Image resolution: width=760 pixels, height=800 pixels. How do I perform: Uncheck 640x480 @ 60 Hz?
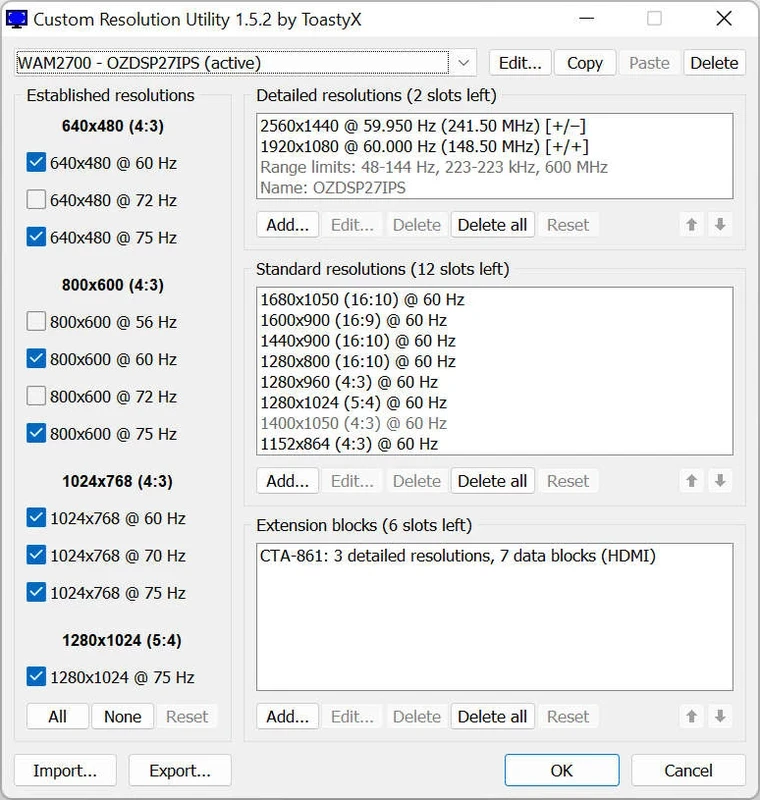pos(37,163)
